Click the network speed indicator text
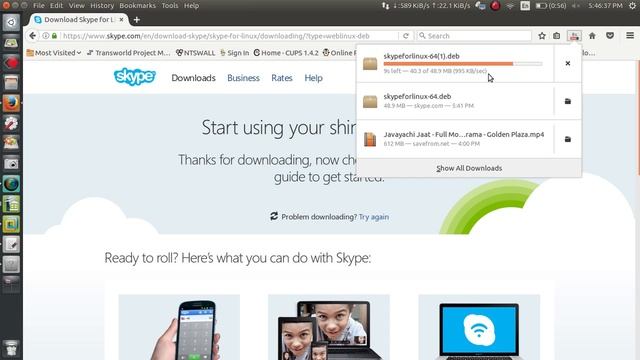The height and width of the screenshot is (360, 640). [432, 6]
